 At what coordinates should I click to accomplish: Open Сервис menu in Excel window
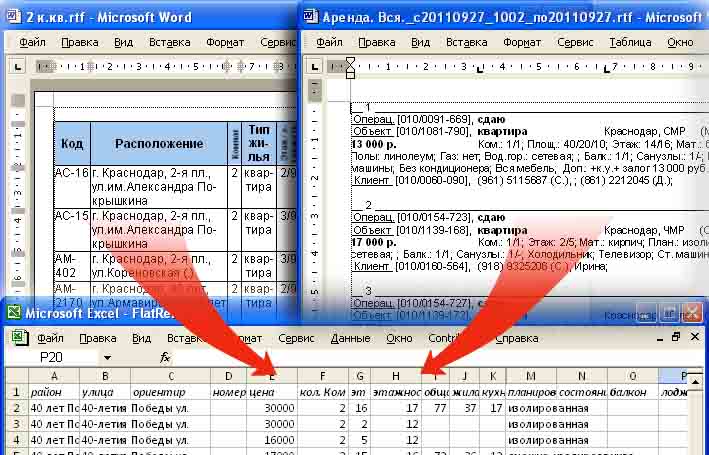(x=296, y=338)
